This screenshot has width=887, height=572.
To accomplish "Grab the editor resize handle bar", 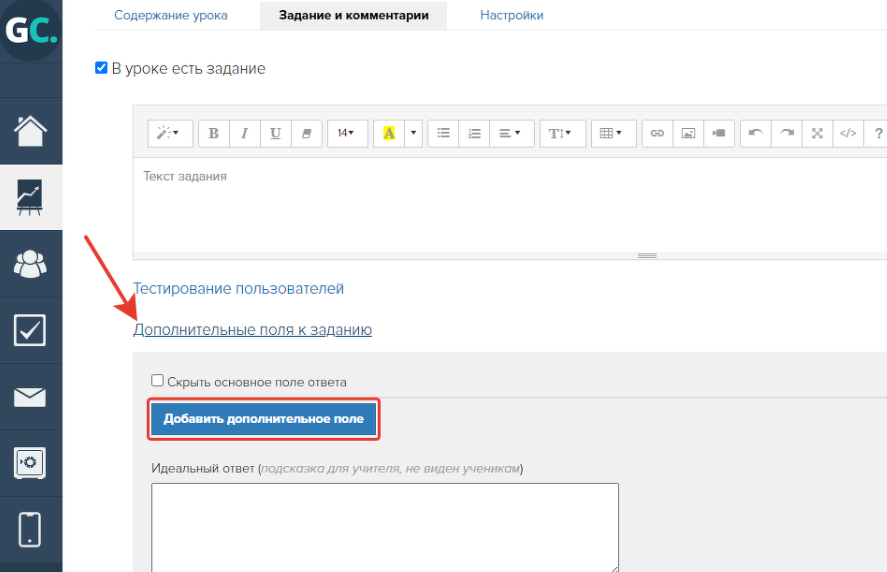I will (647, 256).
